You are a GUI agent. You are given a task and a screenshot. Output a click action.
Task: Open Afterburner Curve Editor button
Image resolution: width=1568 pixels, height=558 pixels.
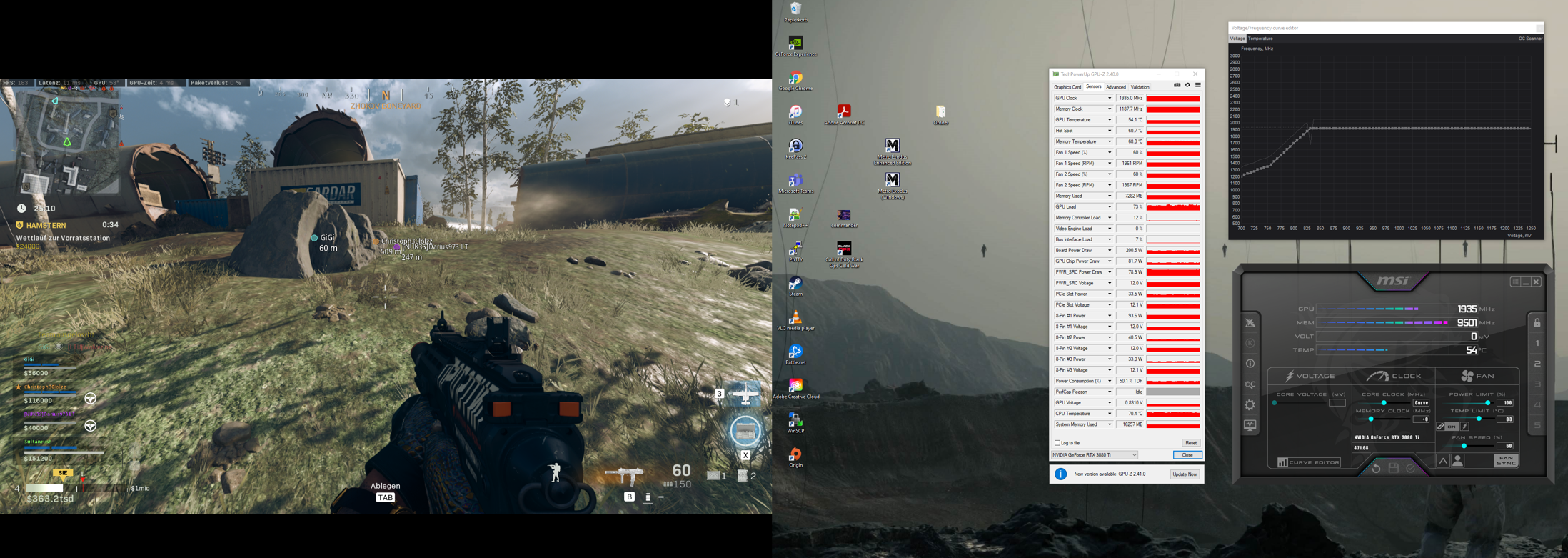tap(1309, 462)
